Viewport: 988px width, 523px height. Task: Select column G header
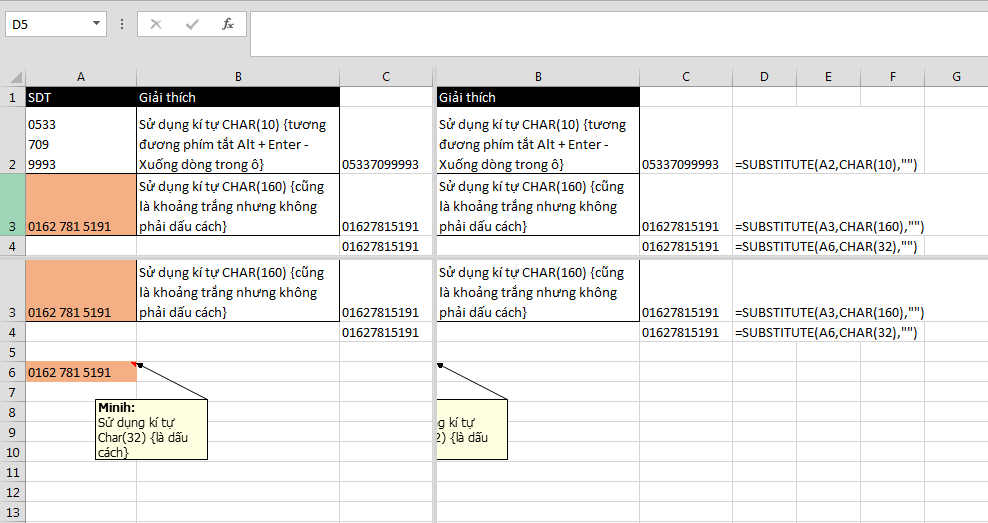[956, 77]
